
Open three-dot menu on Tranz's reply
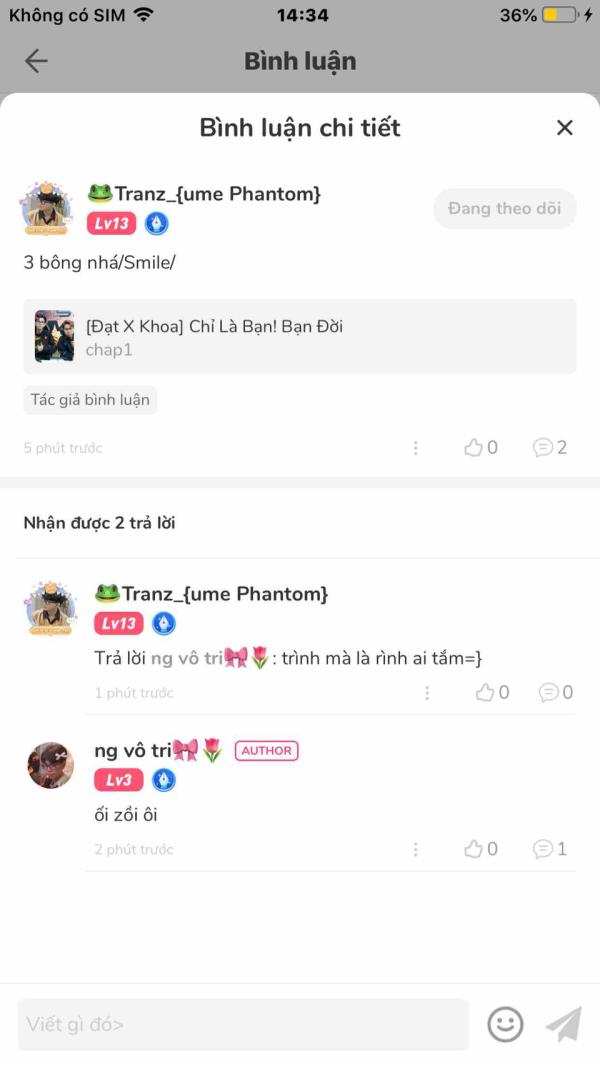point(427,693)
